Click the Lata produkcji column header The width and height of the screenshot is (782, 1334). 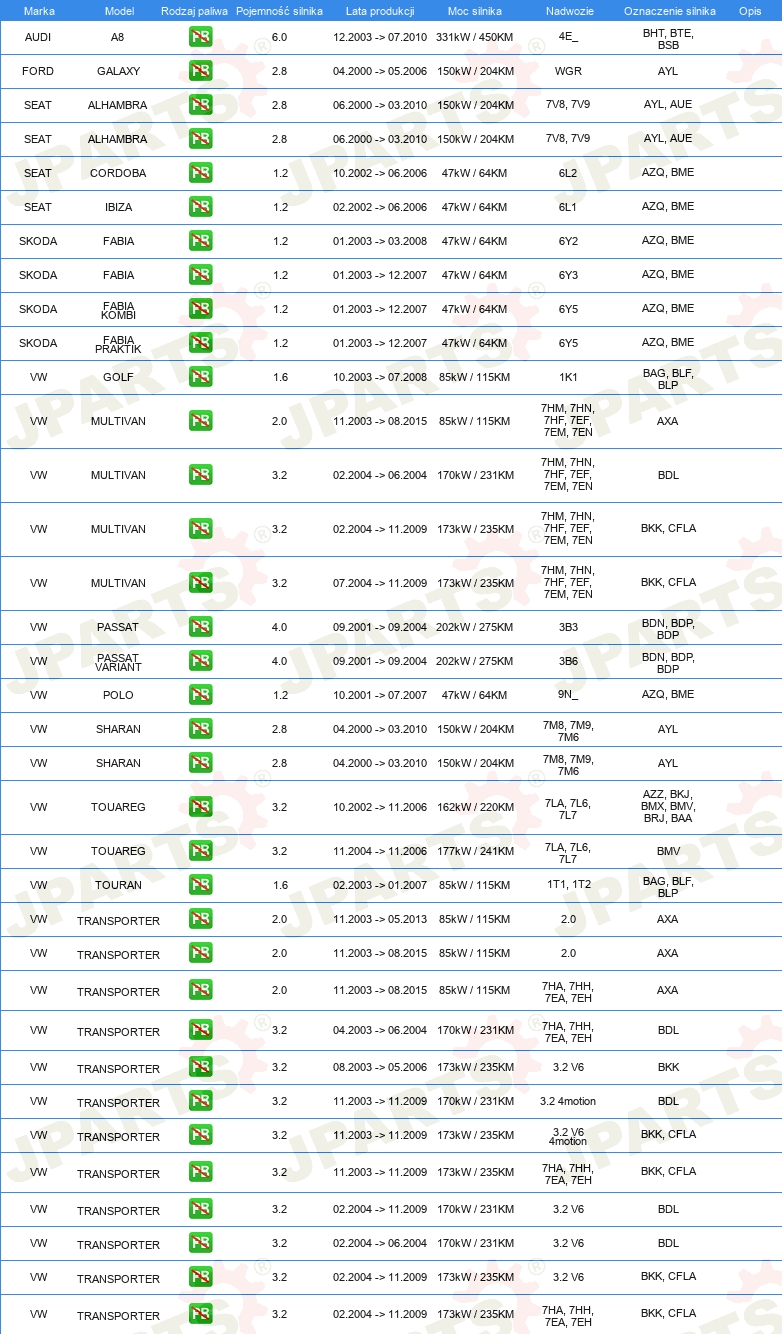(380, 10)
